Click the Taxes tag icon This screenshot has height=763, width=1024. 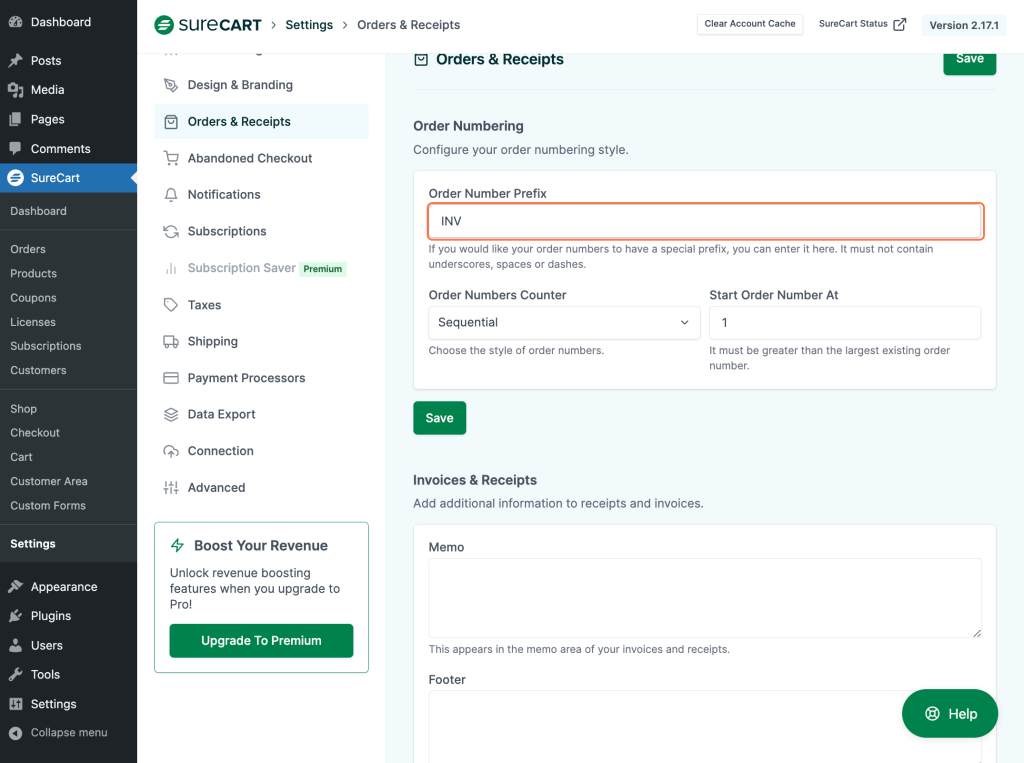coord(170,305)
